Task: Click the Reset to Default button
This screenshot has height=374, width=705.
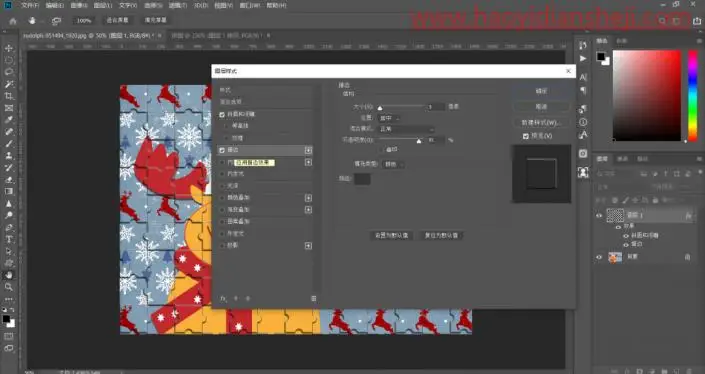Action: click(441, 236)
